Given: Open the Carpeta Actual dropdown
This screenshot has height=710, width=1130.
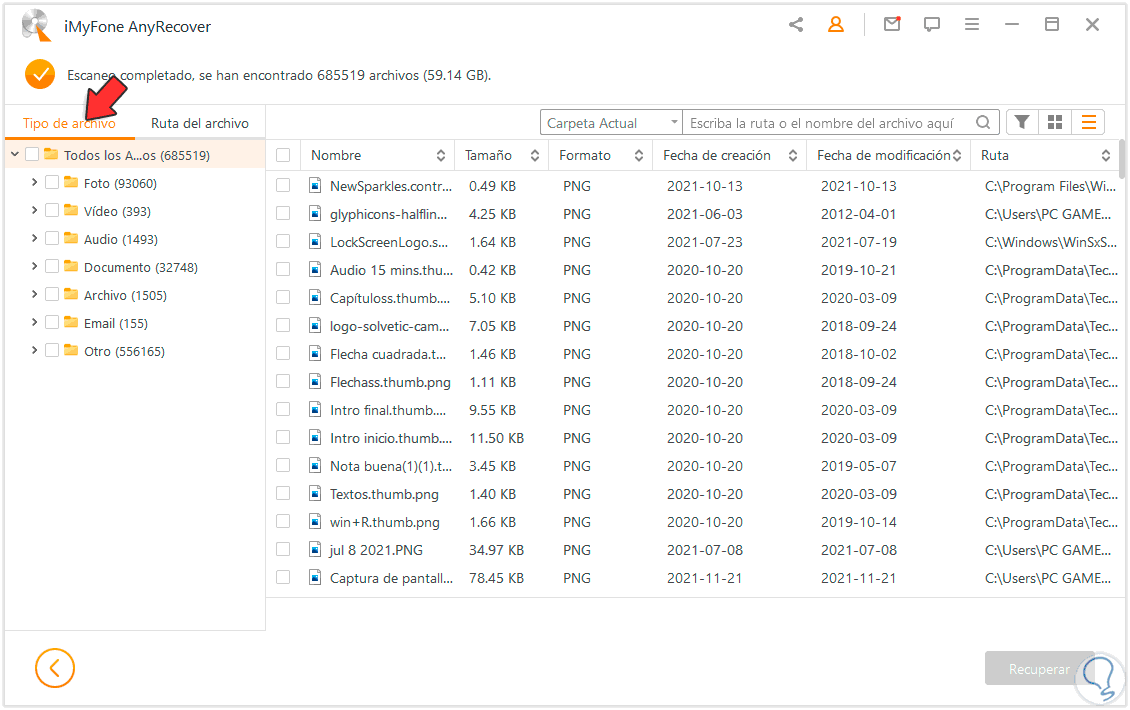Looking at the screenshot, I should coord(611,123).
